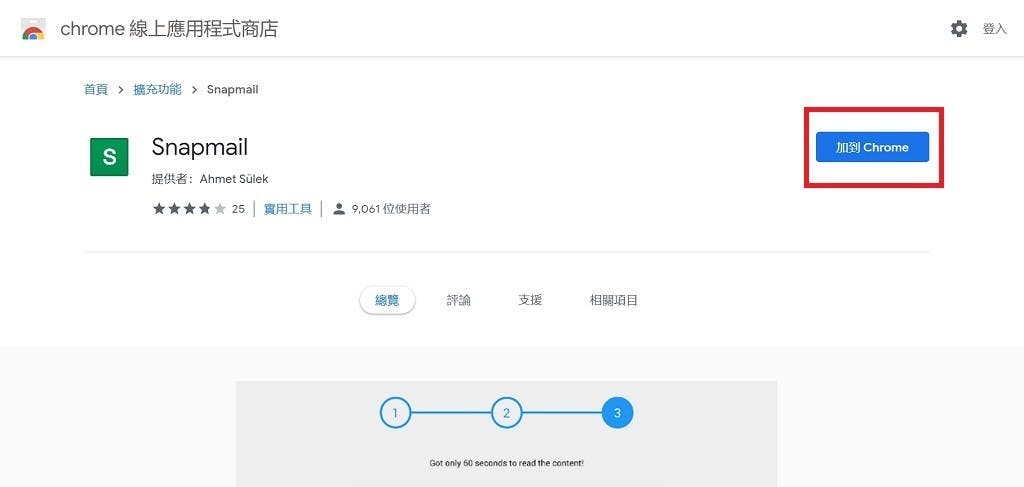
Task: Switch to the 相關項目 tab
Action: tap(613, 300)
